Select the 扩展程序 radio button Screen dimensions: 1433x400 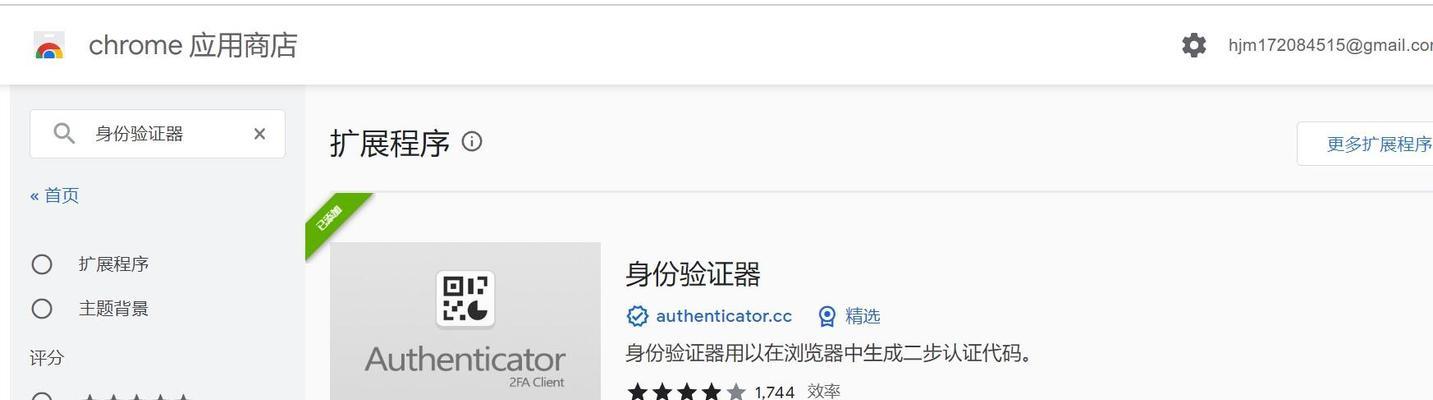point(42,264)
